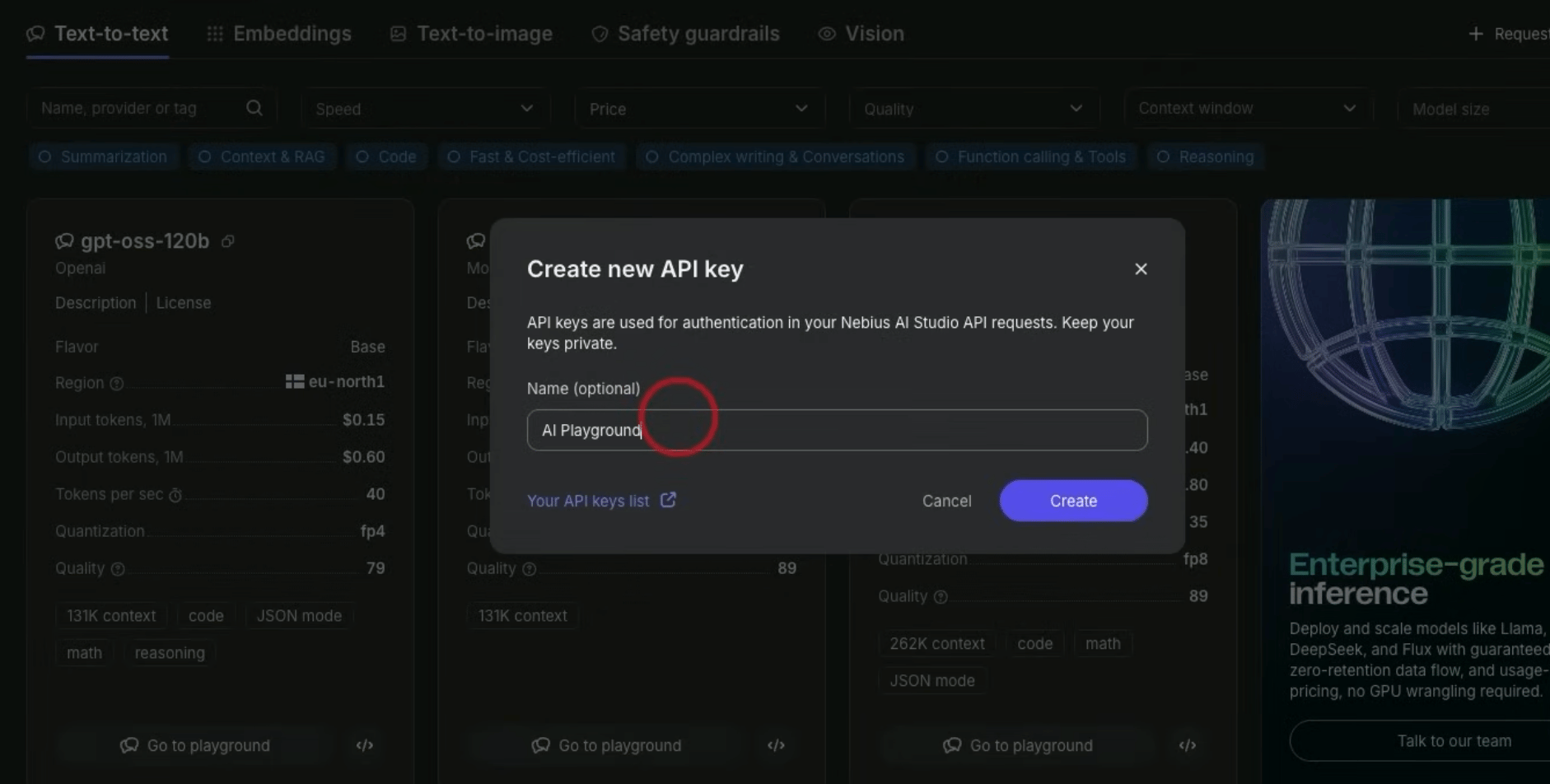Viewport: 1550px width, 784px height.
Task: Toggle Complex writing & Conversations filter
Action: coord(775,156)
